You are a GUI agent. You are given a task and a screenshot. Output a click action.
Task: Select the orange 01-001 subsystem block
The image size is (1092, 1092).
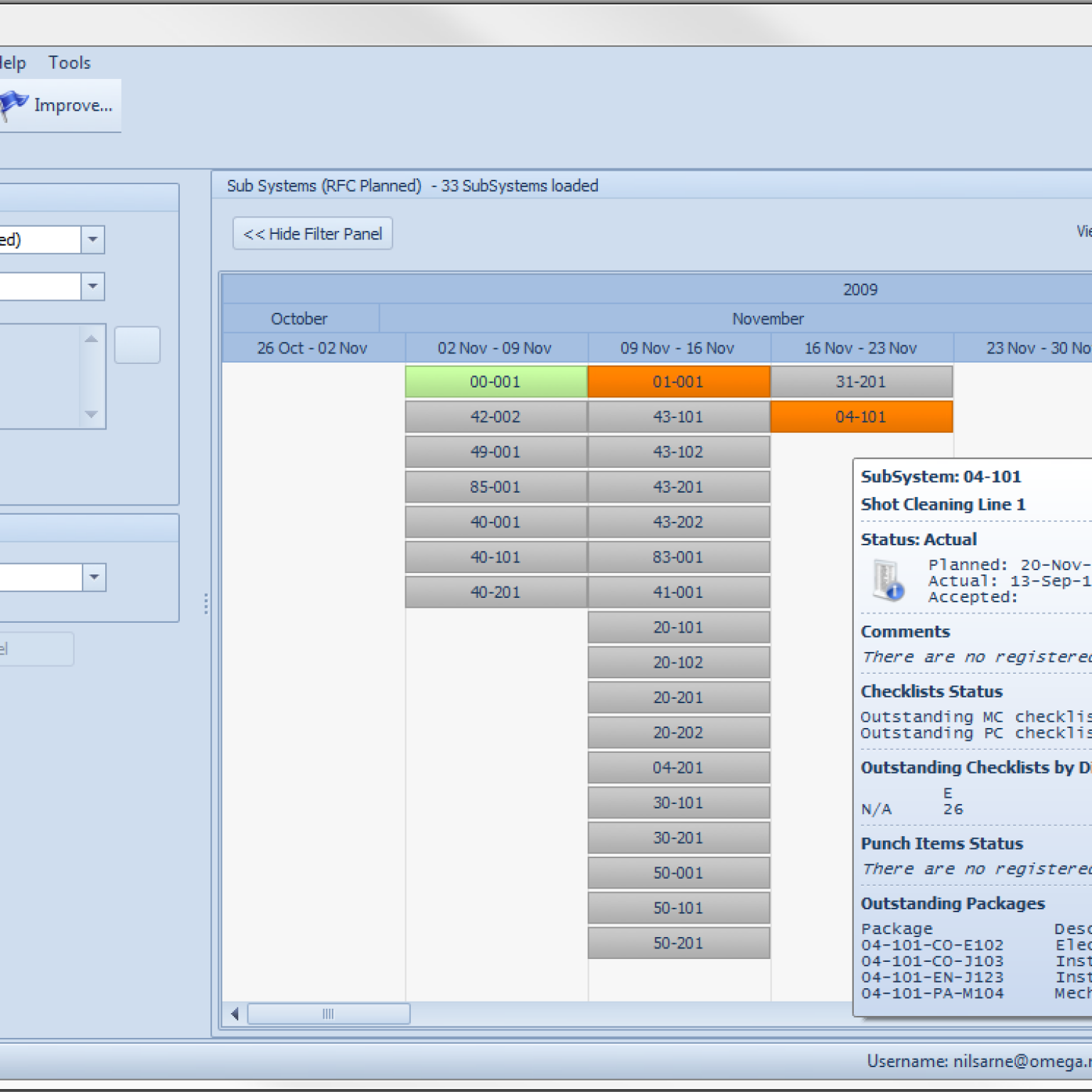point(678,382)
